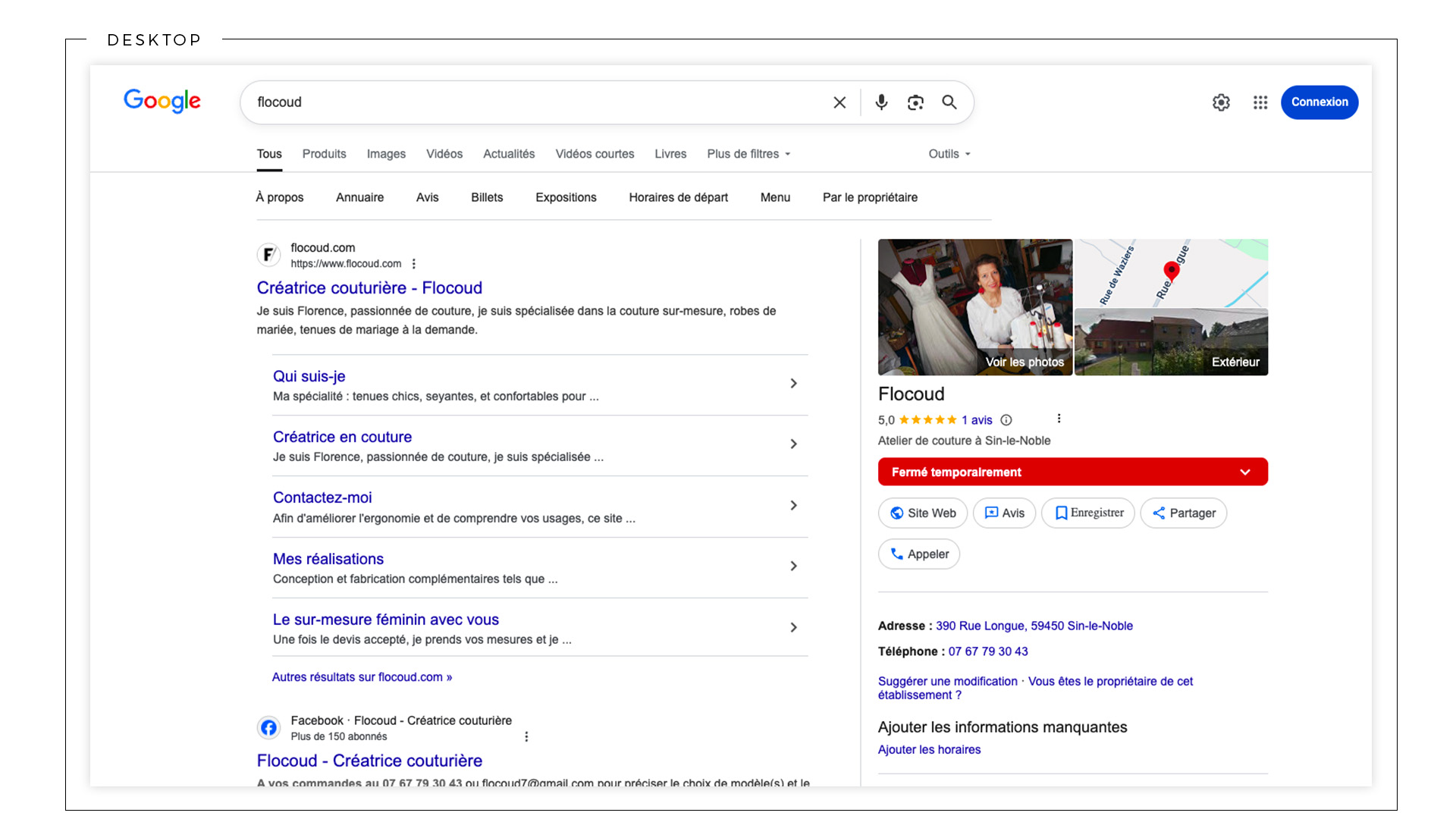This screenshot has height=819, width=1456.
Task: Click the Avis button in business panel
Action: (x=1004, y=513)
